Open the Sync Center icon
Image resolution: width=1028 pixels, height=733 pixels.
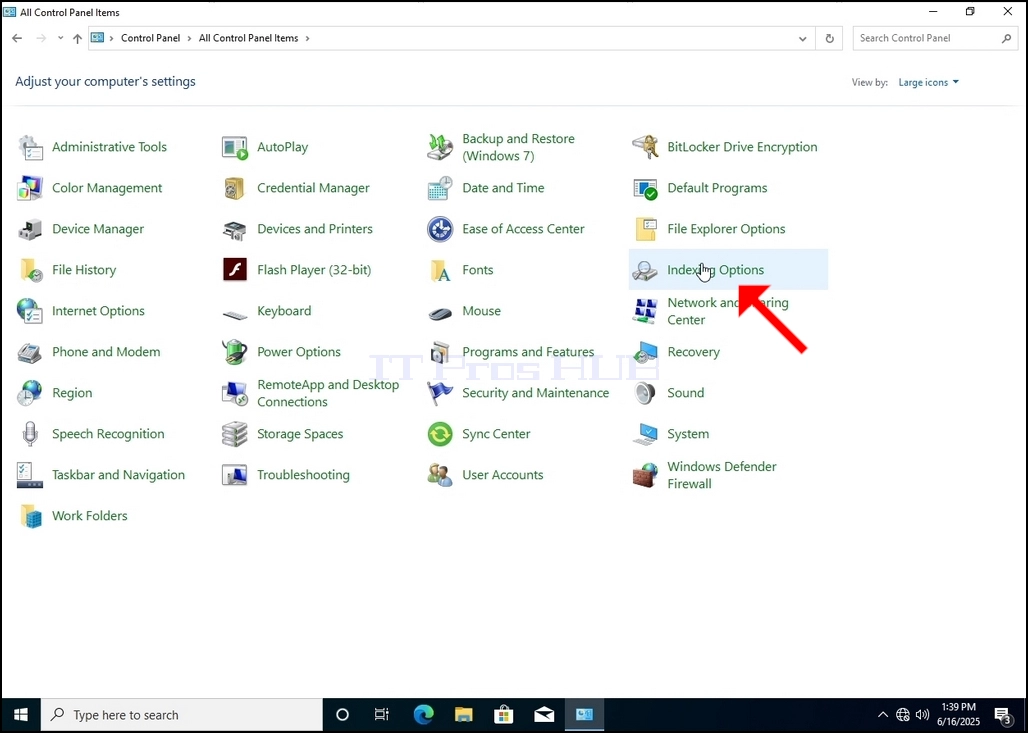point(440,434)
